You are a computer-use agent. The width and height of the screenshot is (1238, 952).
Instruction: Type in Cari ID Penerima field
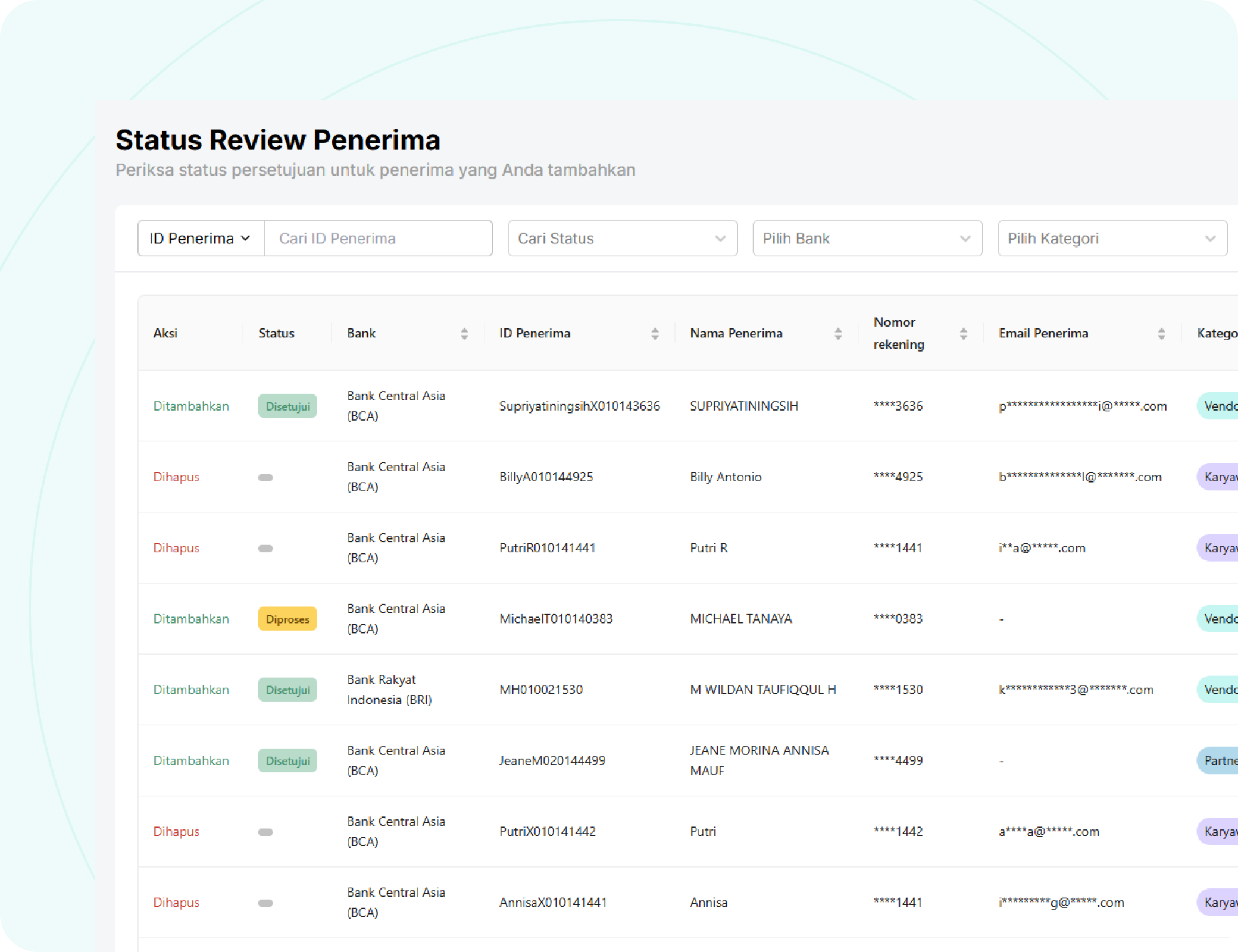click(x=378, y=239)
